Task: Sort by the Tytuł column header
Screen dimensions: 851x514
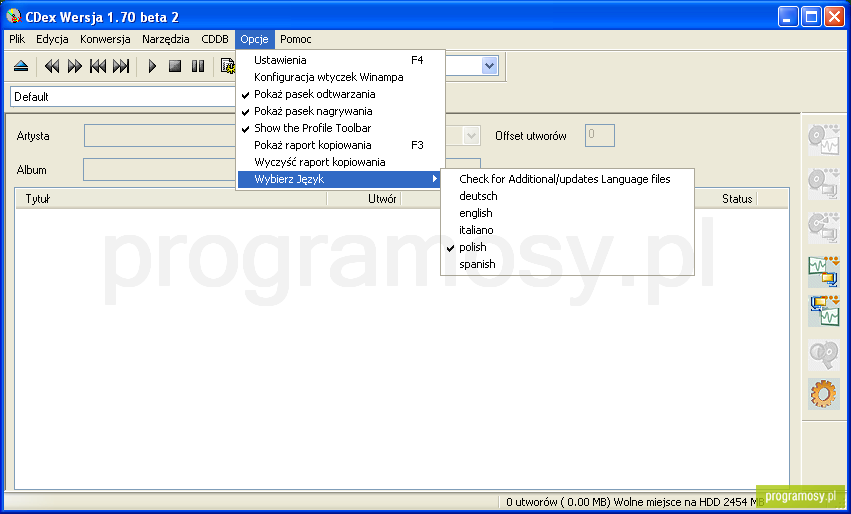Action: point(171,199)
